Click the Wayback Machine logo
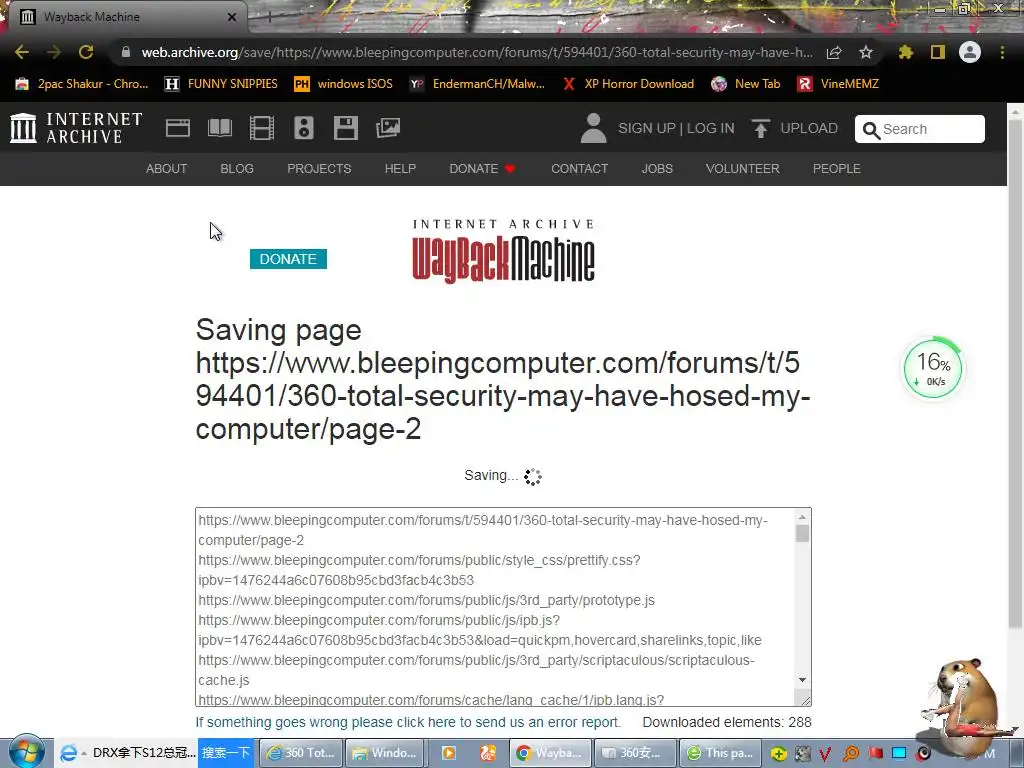Screen dimensions: 1024x768 pos(503,251)
